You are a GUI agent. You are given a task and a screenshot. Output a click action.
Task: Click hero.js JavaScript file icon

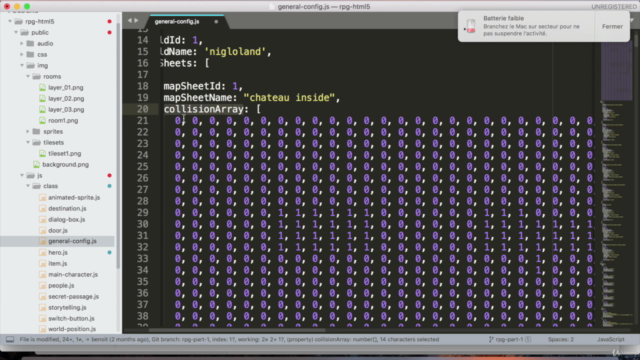42,253
